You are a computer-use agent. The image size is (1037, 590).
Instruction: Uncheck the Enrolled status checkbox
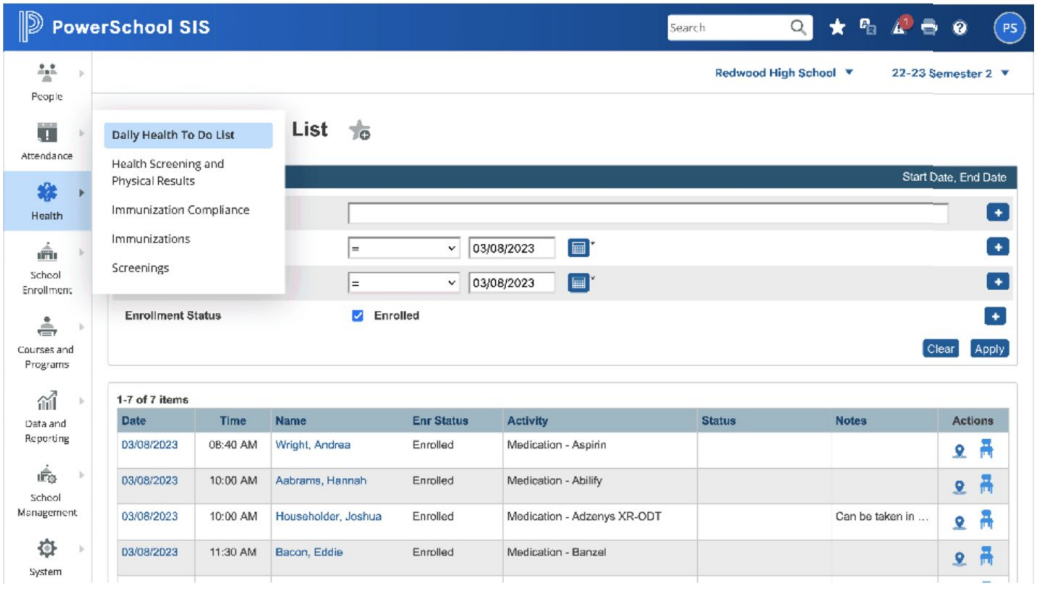pos(358,316)
